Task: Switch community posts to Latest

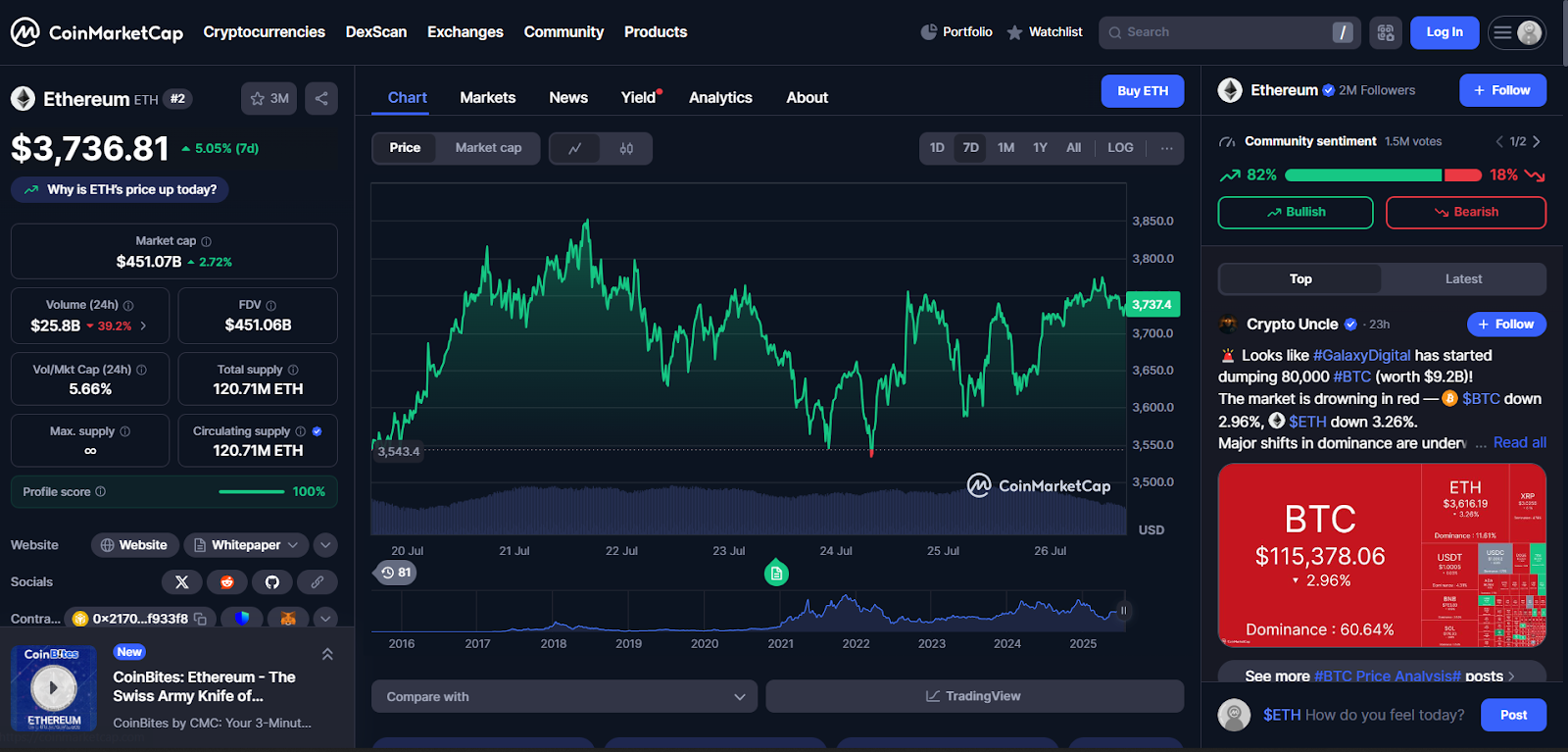Action: point(1463,279)
